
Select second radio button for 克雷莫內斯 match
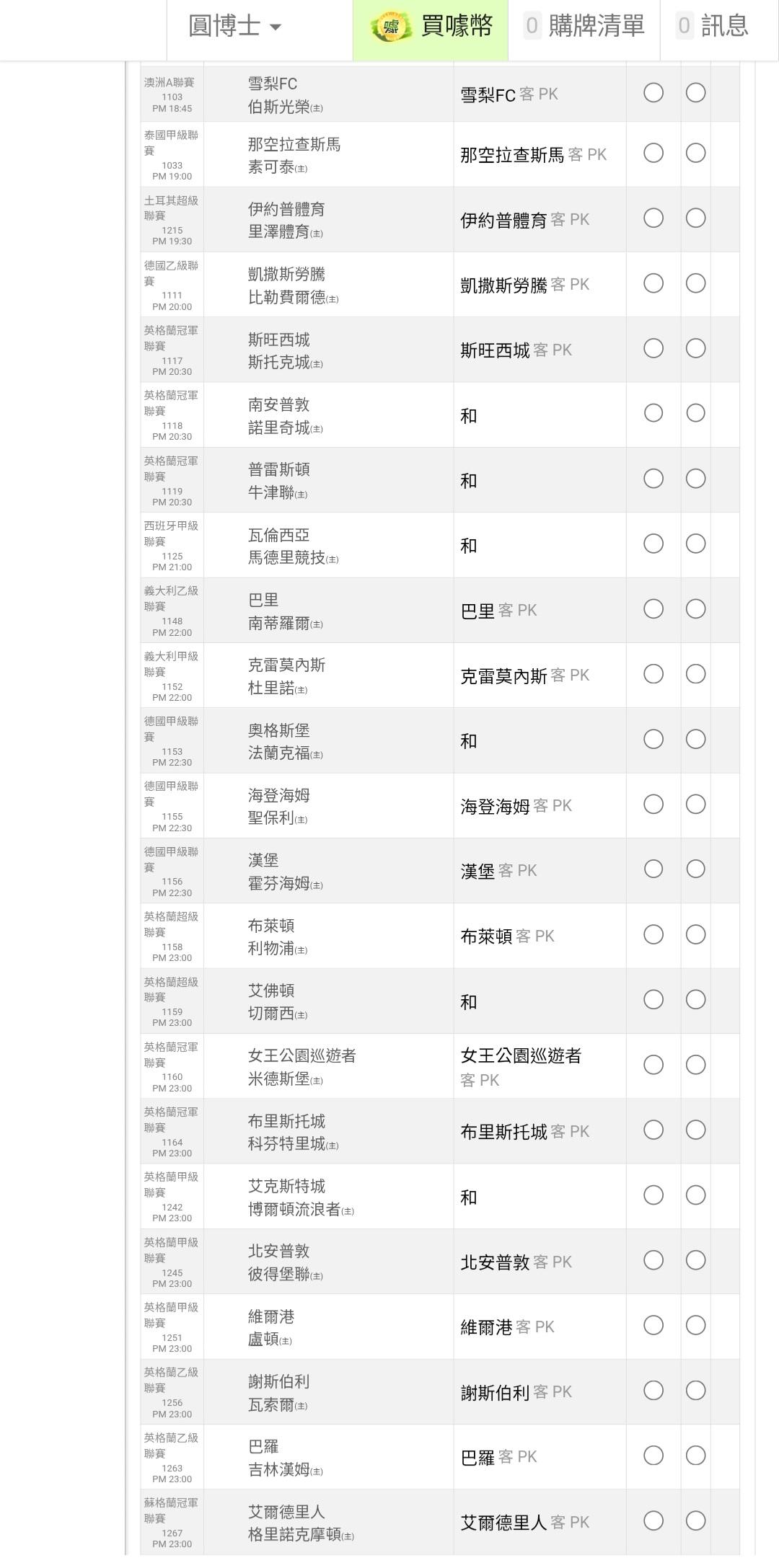(695, 674)
